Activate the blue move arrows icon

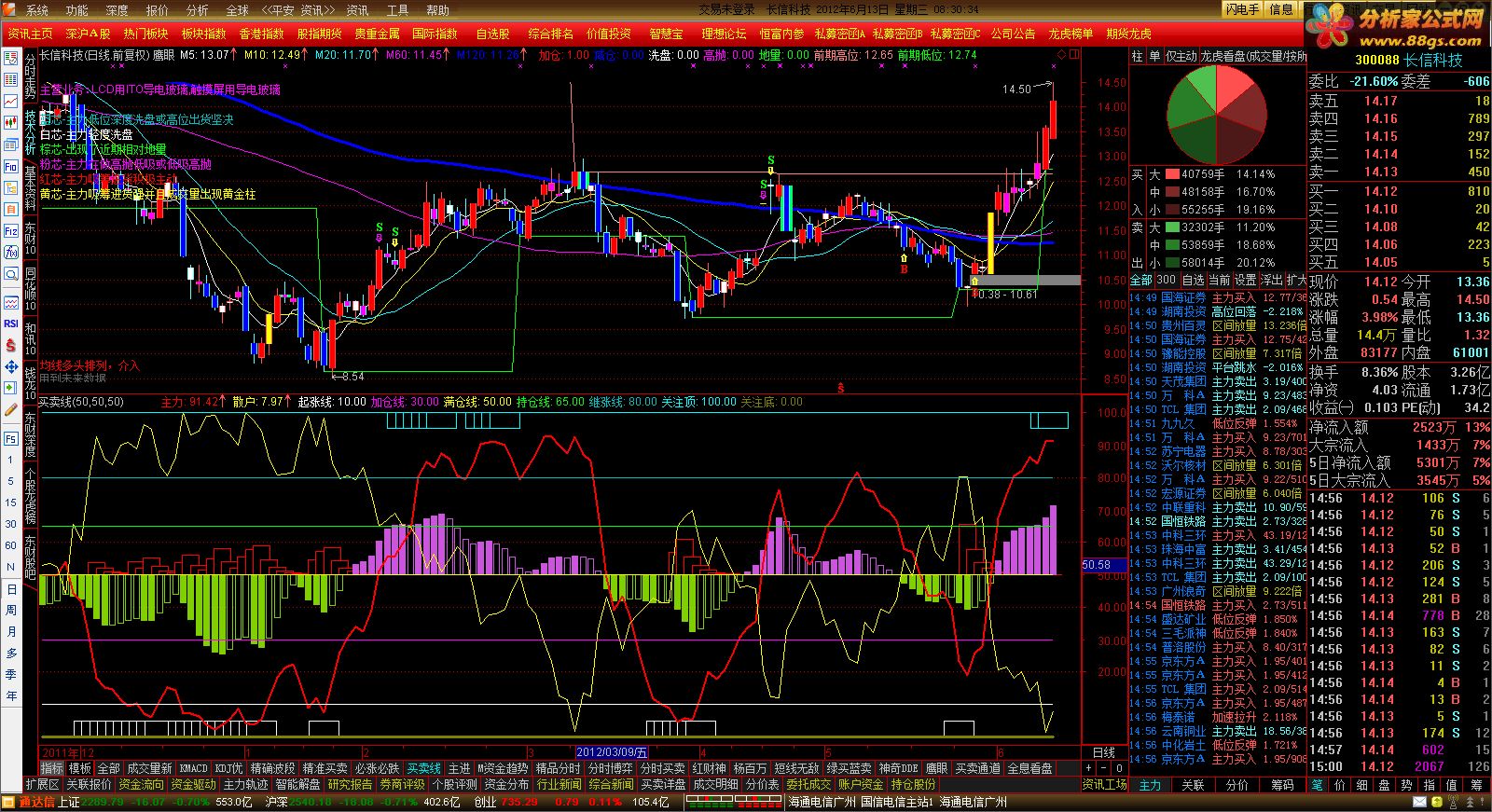[11, 366]
